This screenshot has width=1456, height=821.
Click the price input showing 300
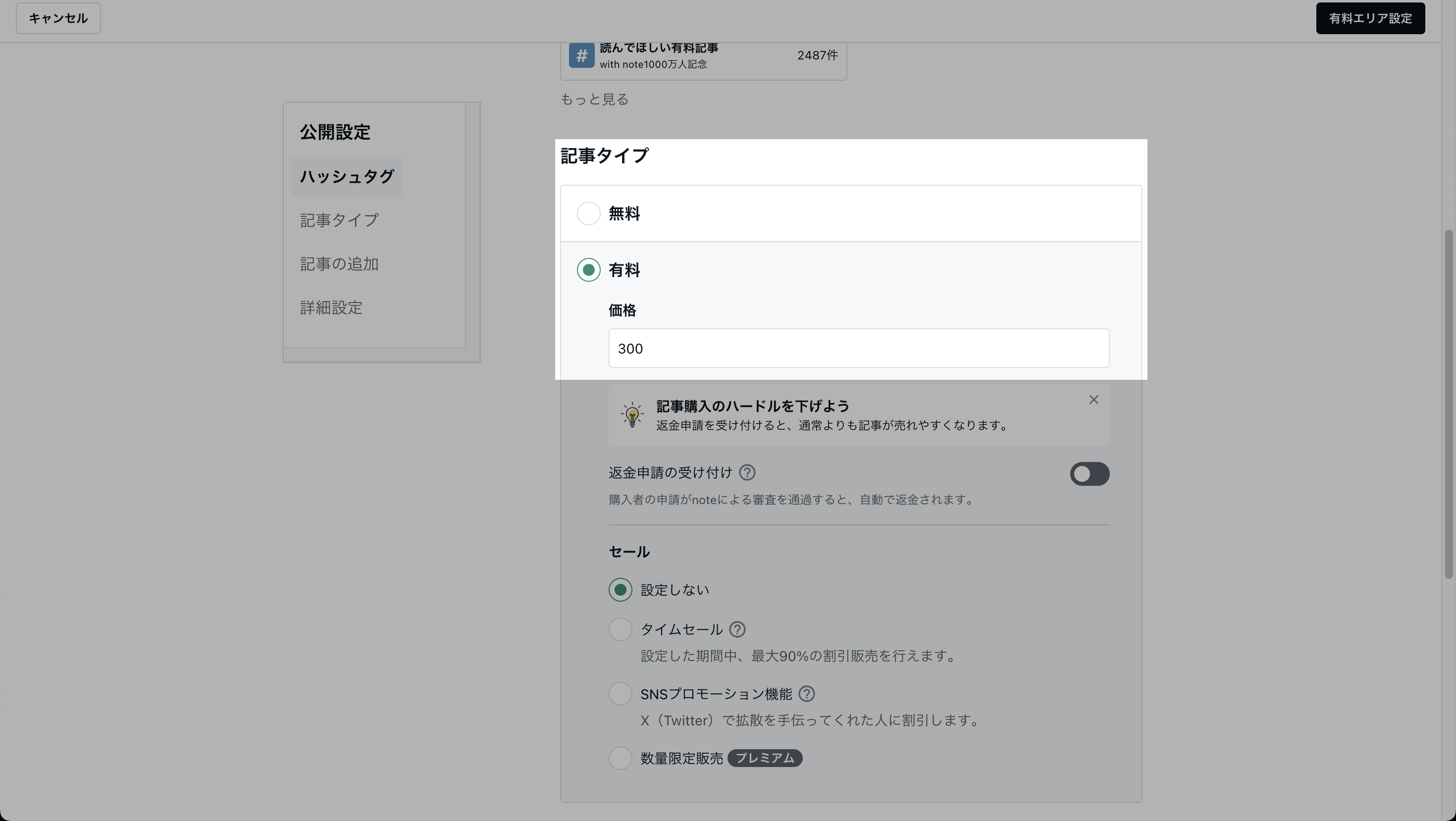point(858,348)
